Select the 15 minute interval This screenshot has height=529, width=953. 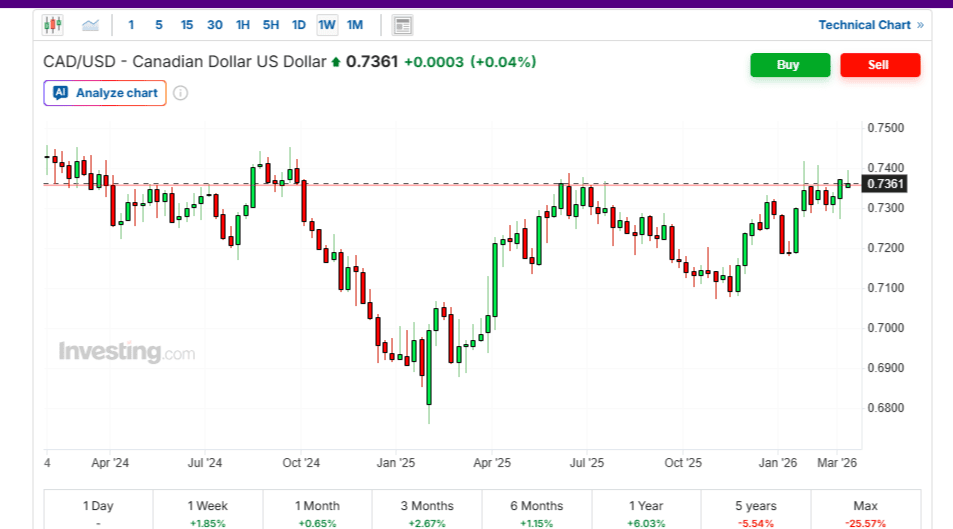(187, 25)
